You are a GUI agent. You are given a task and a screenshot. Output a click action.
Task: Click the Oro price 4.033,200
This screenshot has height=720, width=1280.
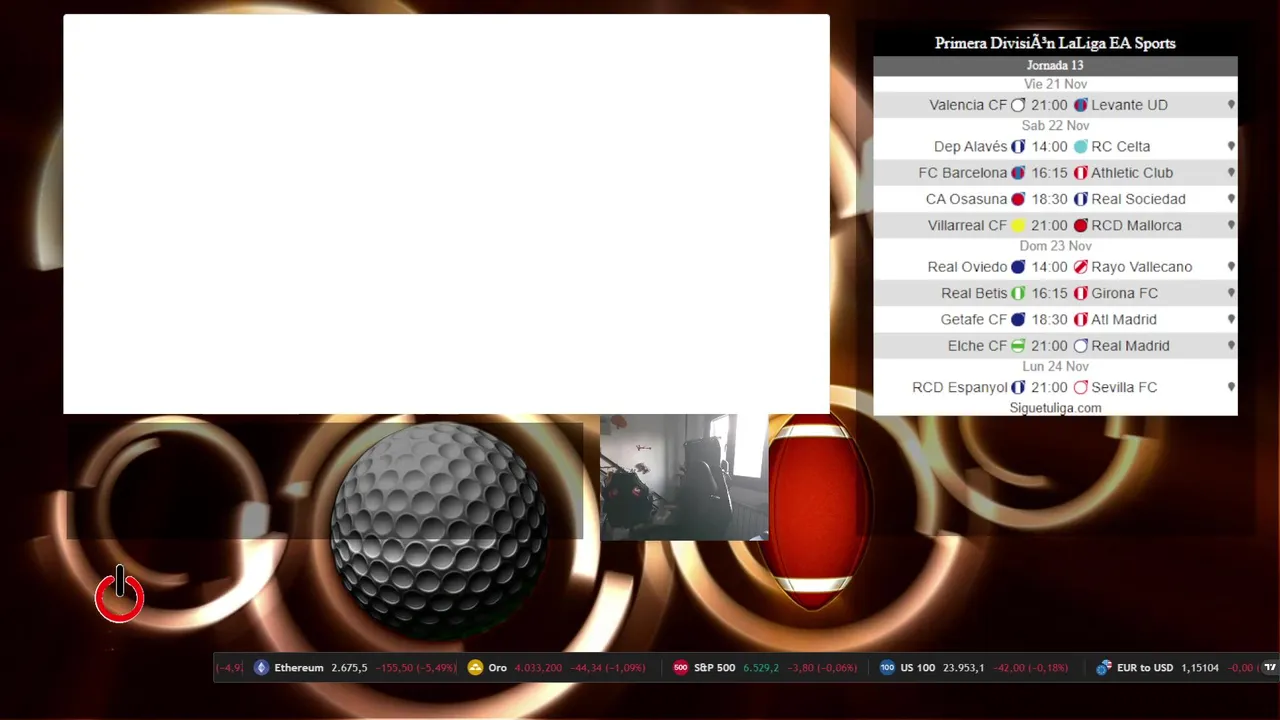tap(538, 668)
